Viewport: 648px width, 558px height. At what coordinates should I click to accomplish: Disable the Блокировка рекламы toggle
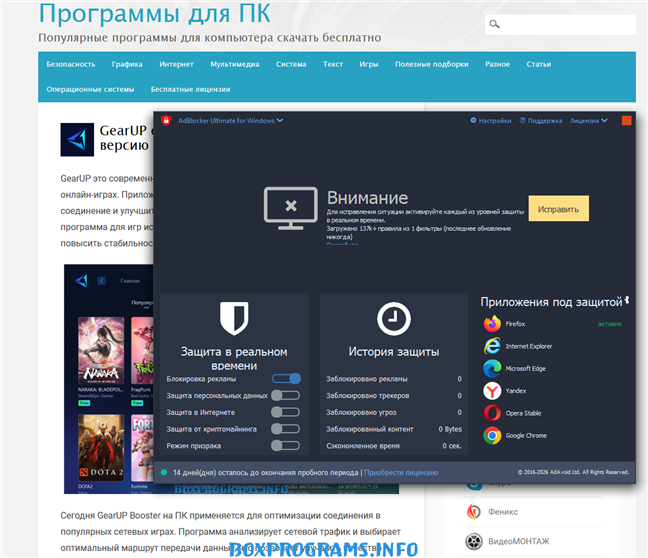286,379
